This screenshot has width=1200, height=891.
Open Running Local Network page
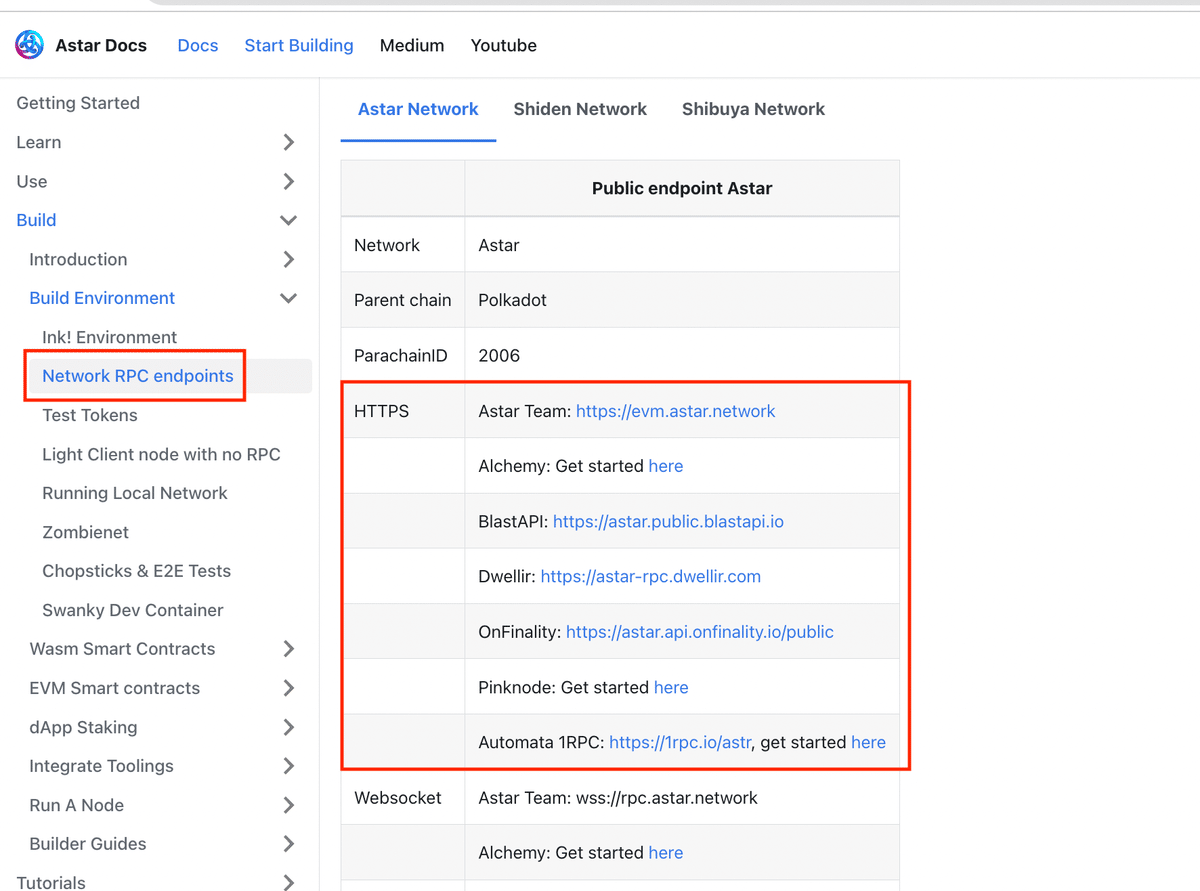click(x=135, y=493)
